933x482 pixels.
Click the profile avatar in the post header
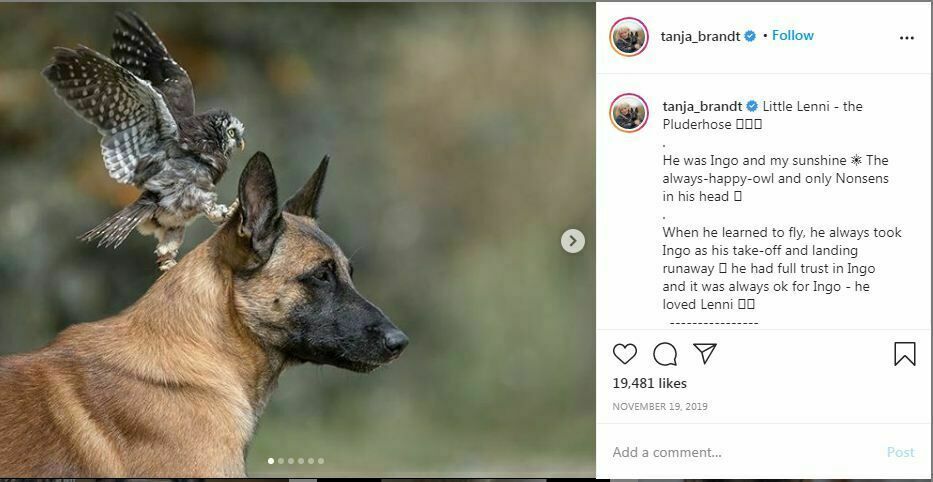click(x=629, y=37)
